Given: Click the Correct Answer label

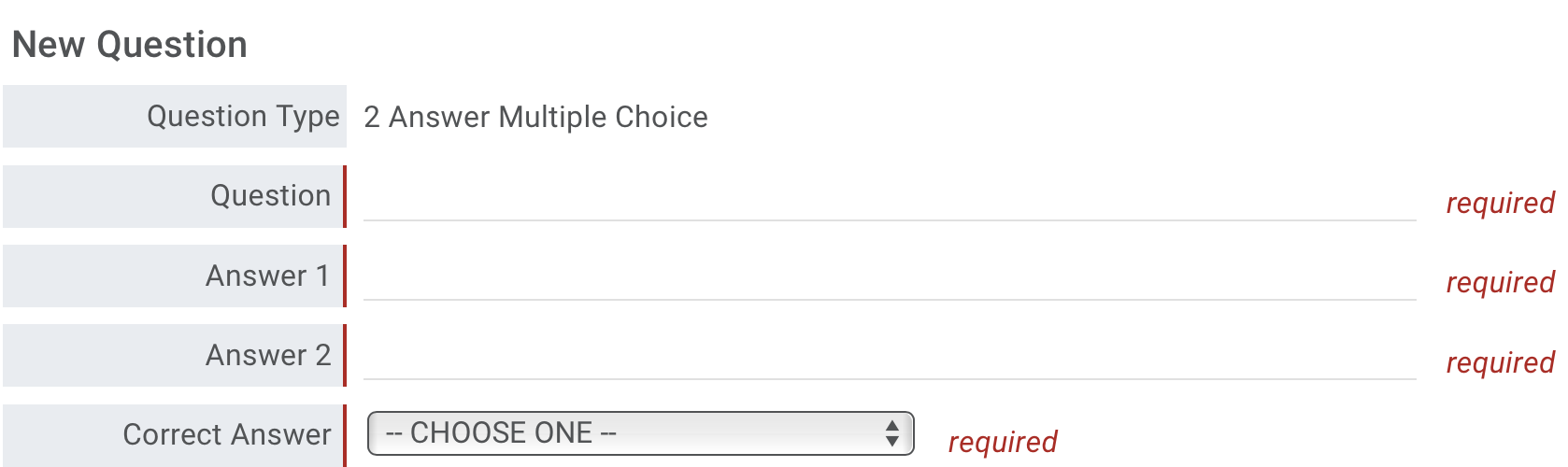Looking at the screenshot, I should pyautogui.click(x=227, y=435).
